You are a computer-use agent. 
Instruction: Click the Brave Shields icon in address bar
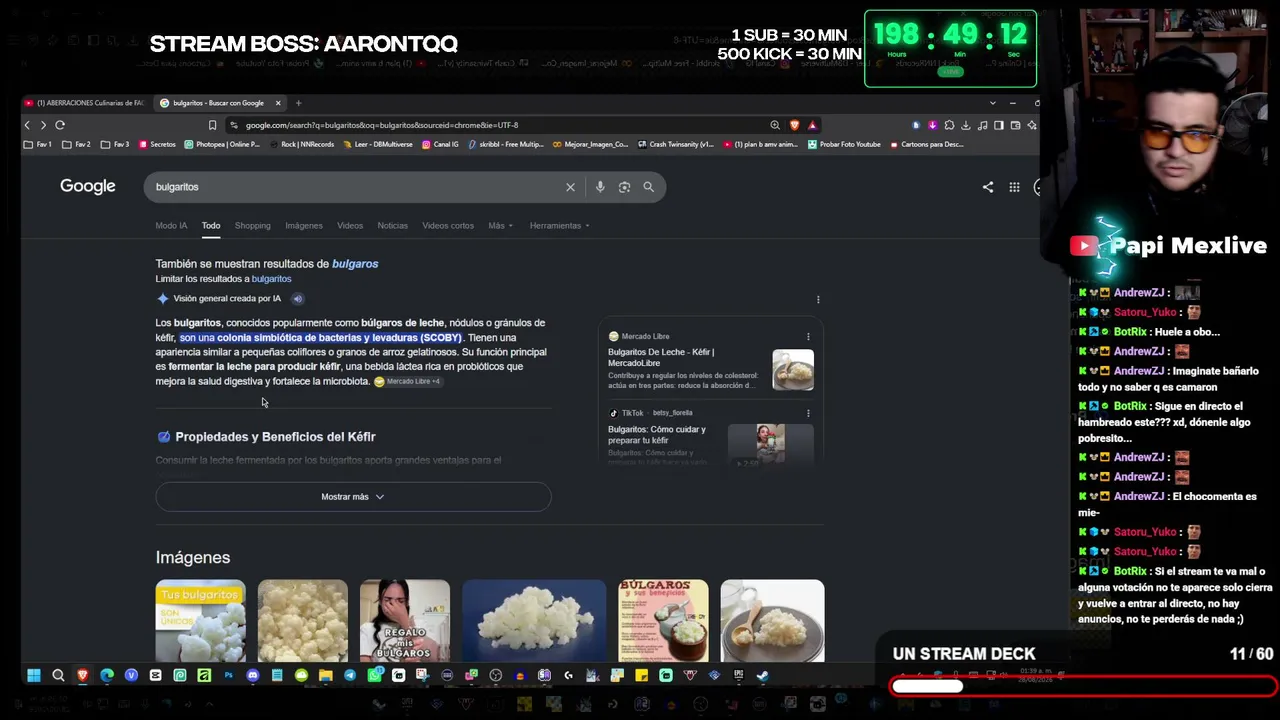tap(794, 125)
